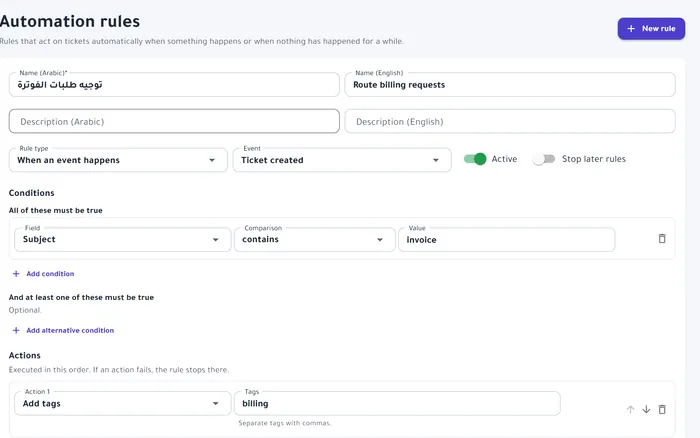Open the Field dropdown showing Subject
Screen dimensions: 700x438
(x=122, y=240)
